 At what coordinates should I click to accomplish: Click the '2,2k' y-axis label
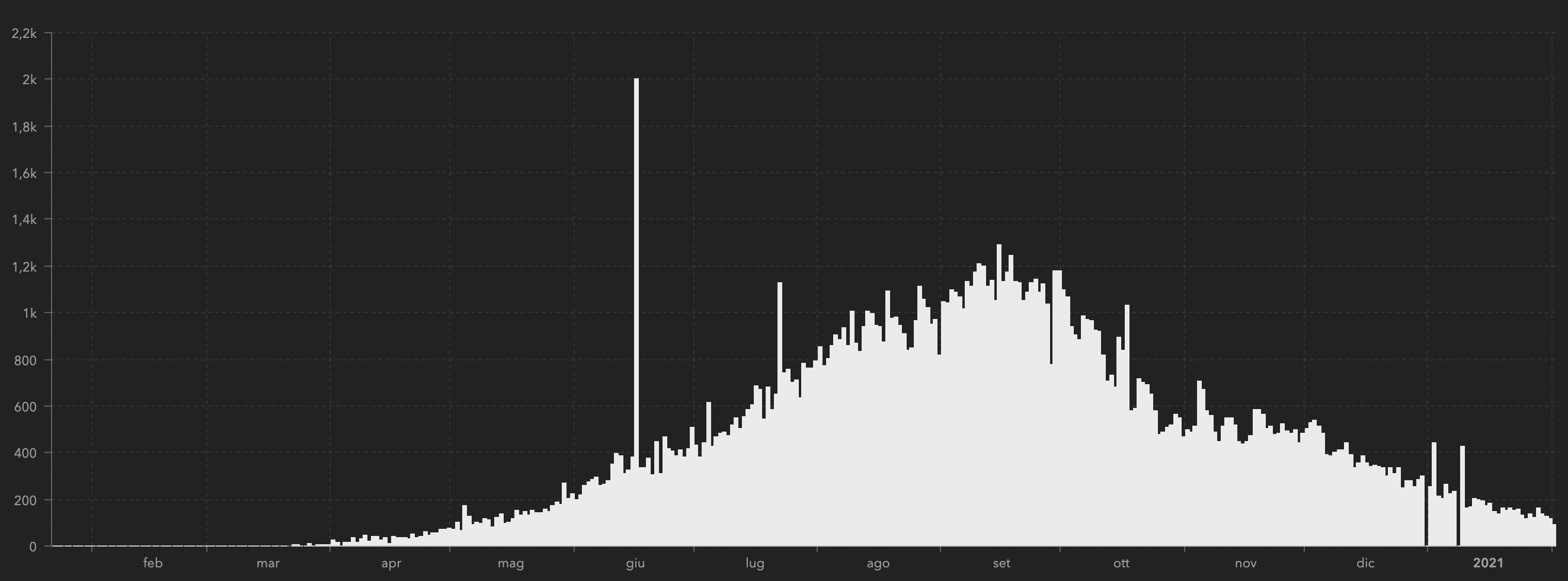pos(24,33)
